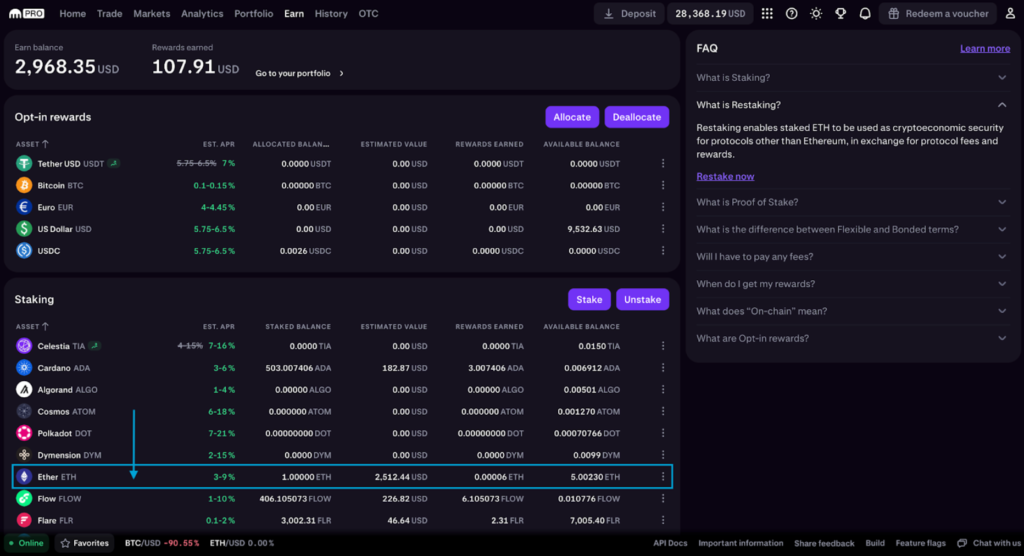Open API Docs link

pyautogui.click(x=670, y=543)
